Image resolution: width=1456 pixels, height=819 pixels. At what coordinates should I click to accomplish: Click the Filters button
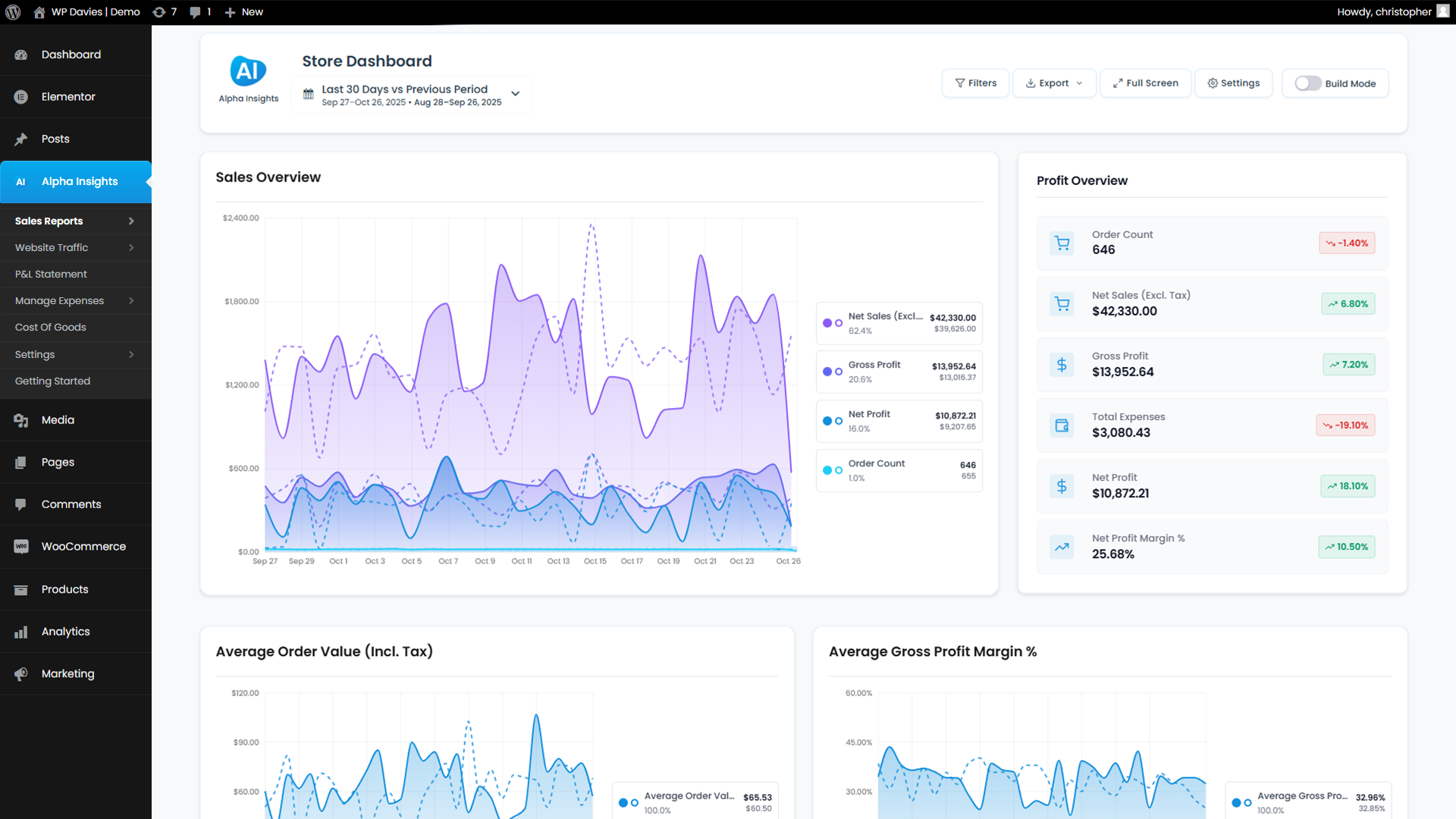975,83
